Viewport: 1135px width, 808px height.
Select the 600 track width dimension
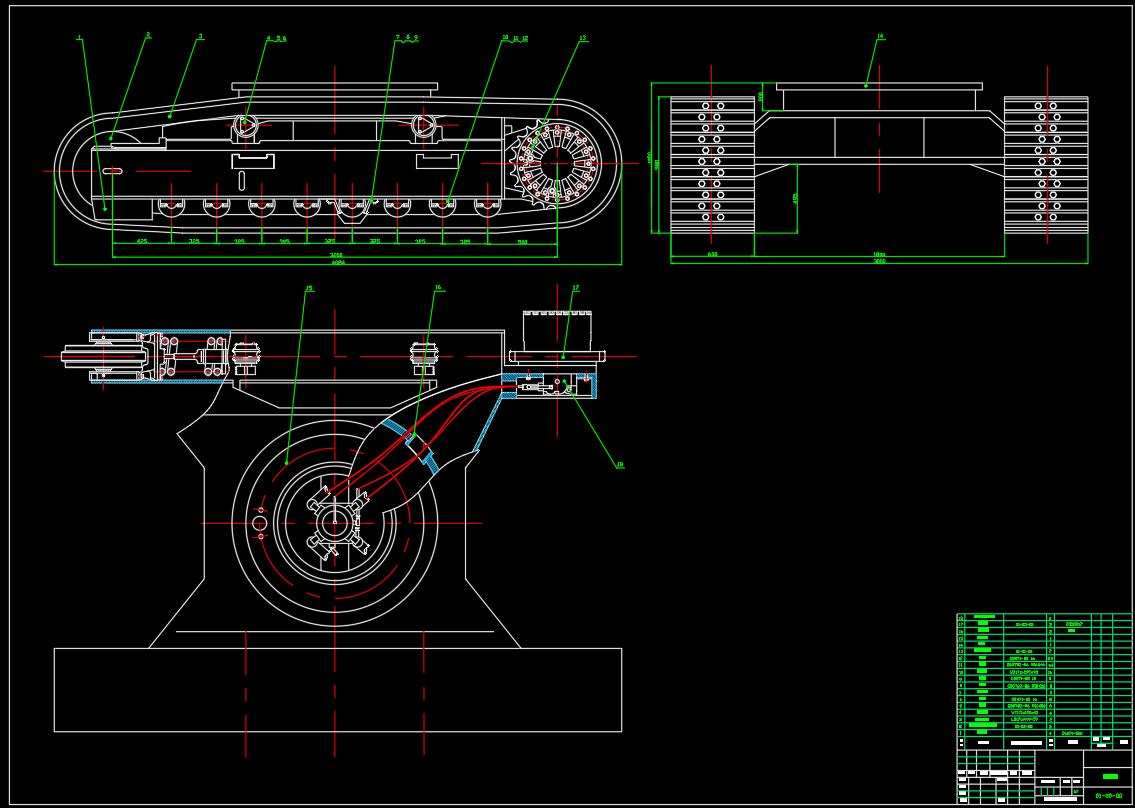pyautogui.click(x=712, y=254)
